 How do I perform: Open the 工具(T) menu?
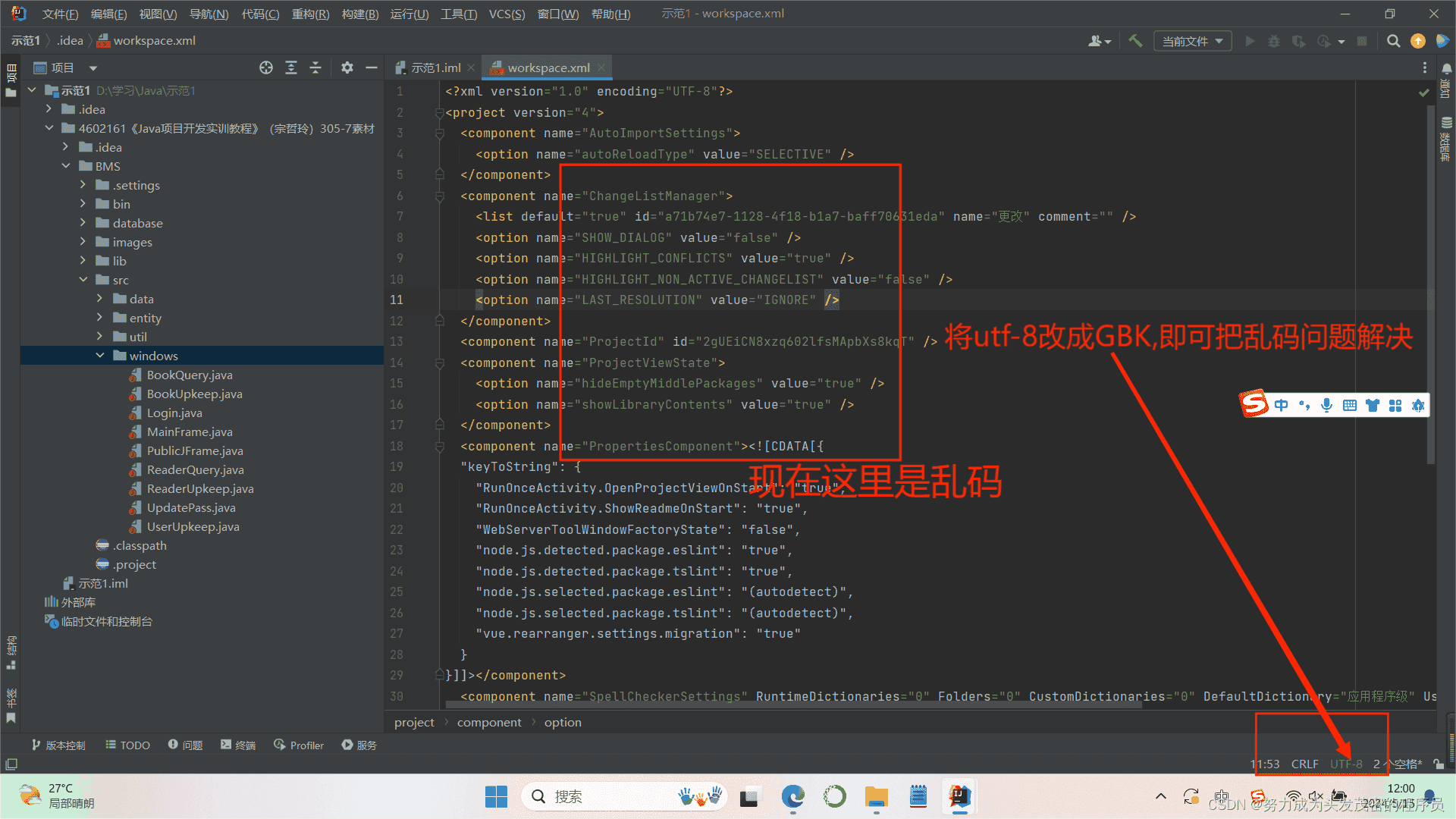tap(459, 14)
